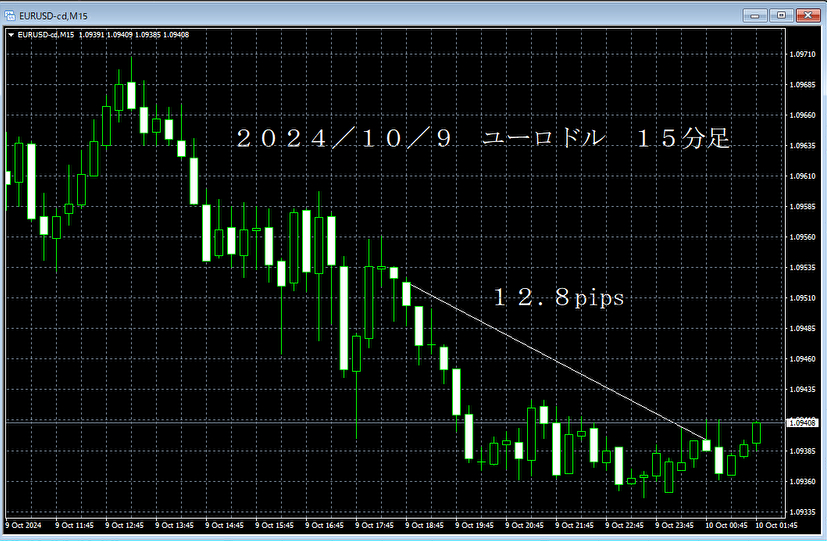Click price scale value 1.09385
The height and width of the screenshot is (541, 827).
[x=802, y=451]
